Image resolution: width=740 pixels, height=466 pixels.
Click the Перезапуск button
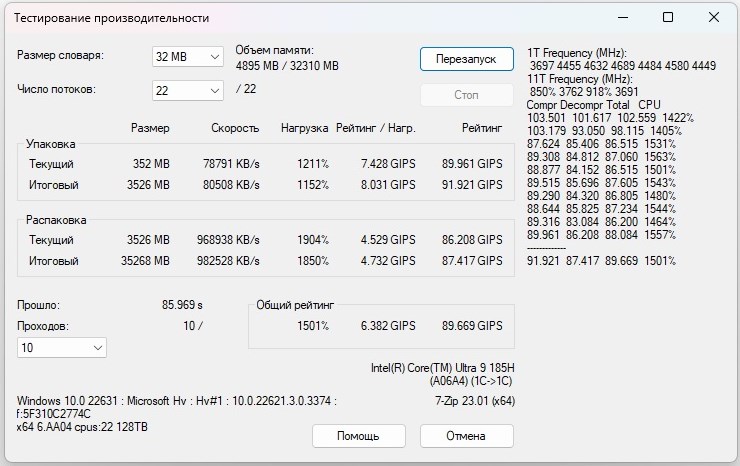pyautogui.click(x=466, y=58)
